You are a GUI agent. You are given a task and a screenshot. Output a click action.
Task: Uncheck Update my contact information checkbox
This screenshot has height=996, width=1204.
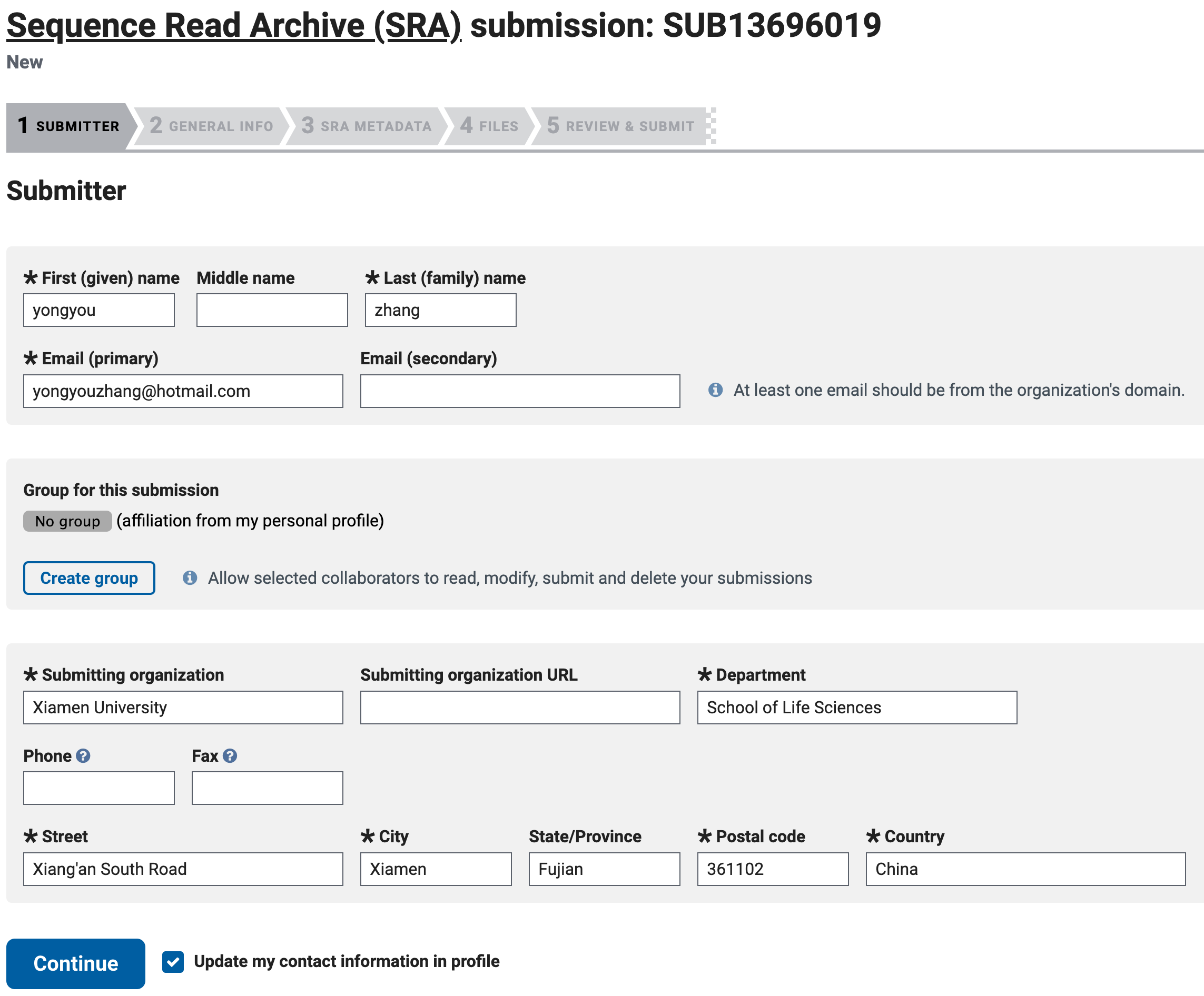pos(173,962)
